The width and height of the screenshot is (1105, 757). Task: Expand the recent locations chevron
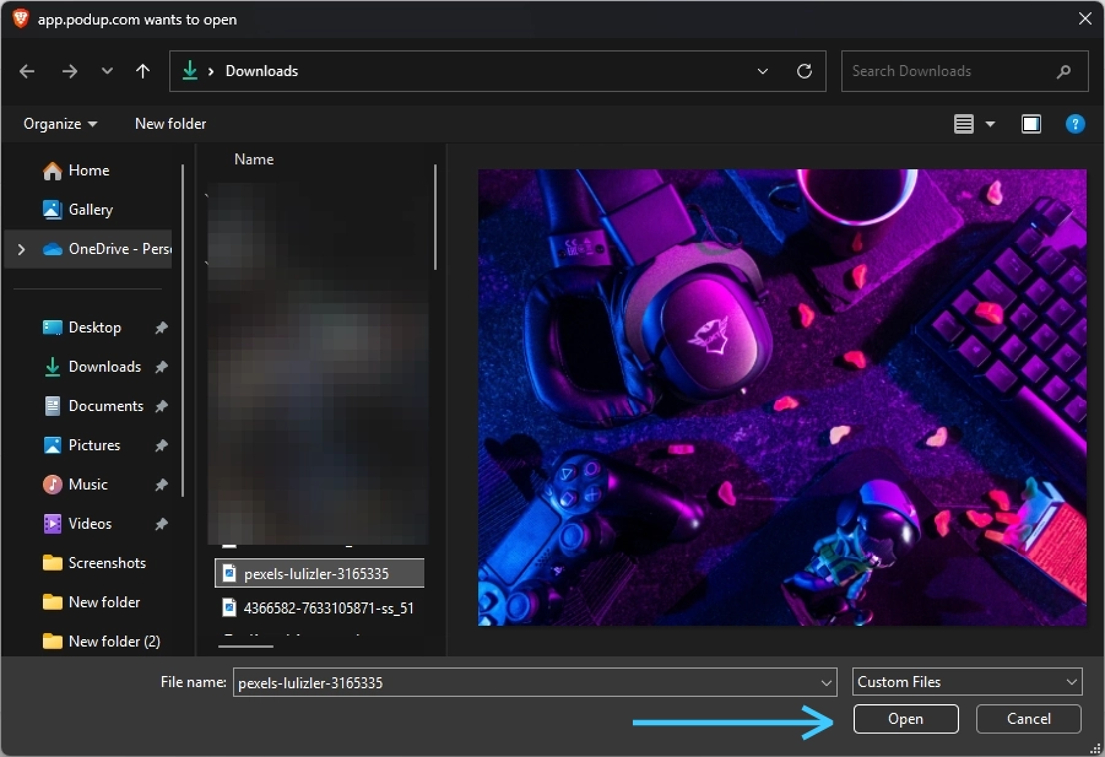click(x=107, y=71)
